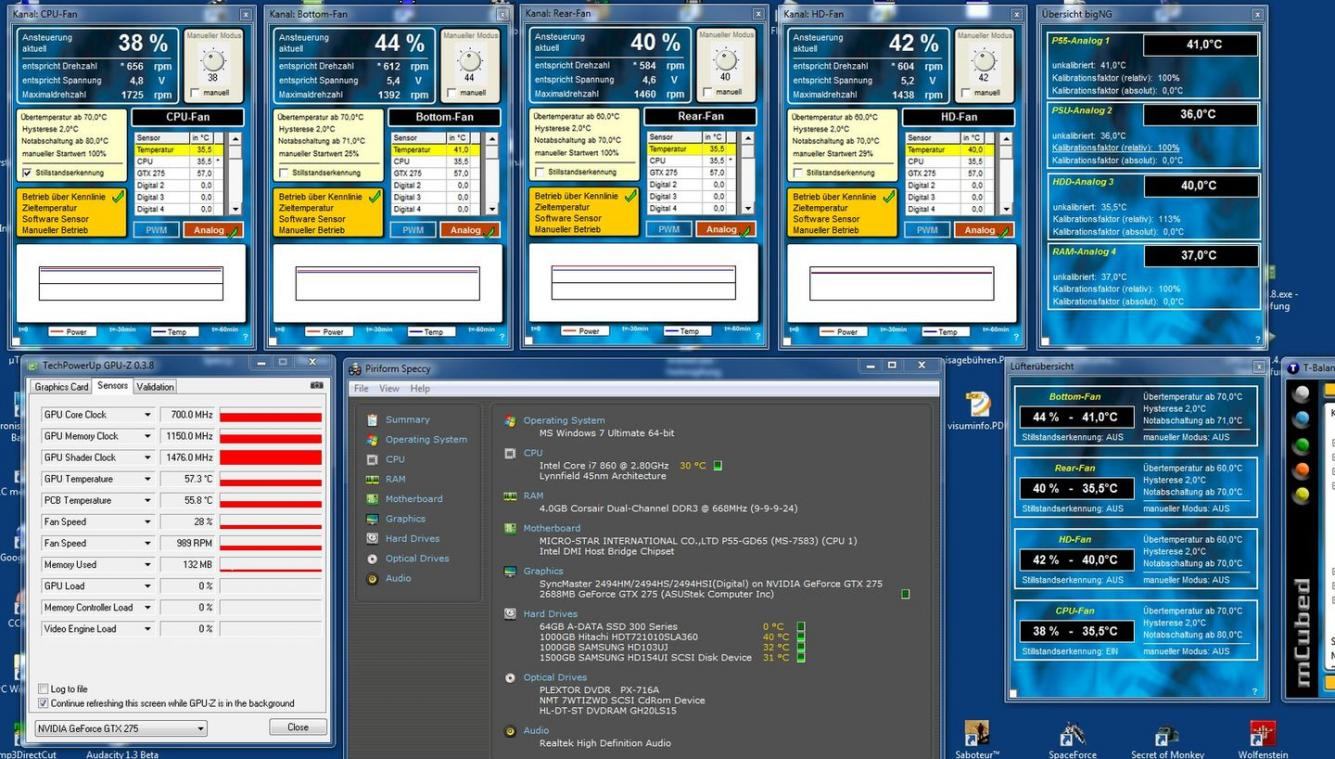Click Analog button in Bottom-Fan window

pyautogui.click(x=470, y=230)
